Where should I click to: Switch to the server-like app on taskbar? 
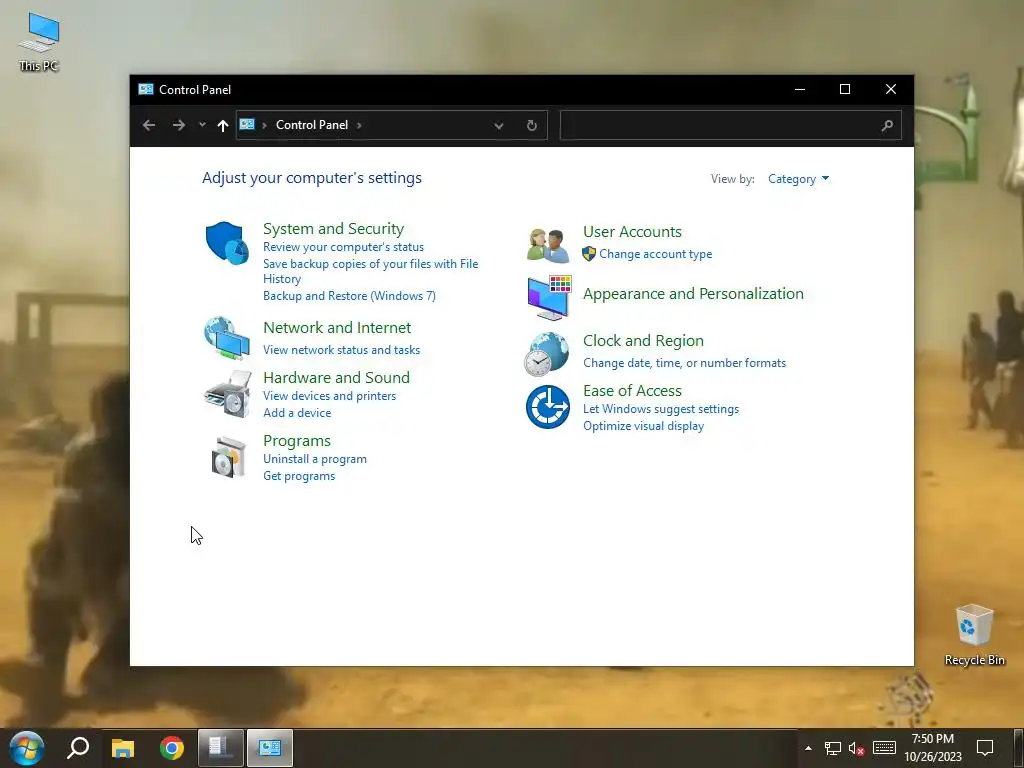[221, 748]
